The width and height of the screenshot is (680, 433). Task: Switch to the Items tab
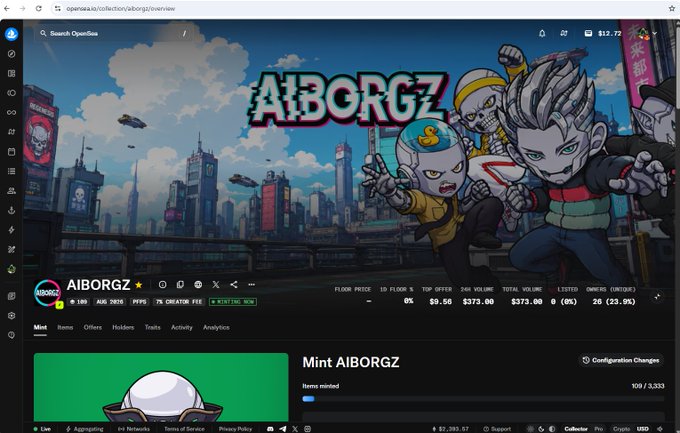[65, 328]
